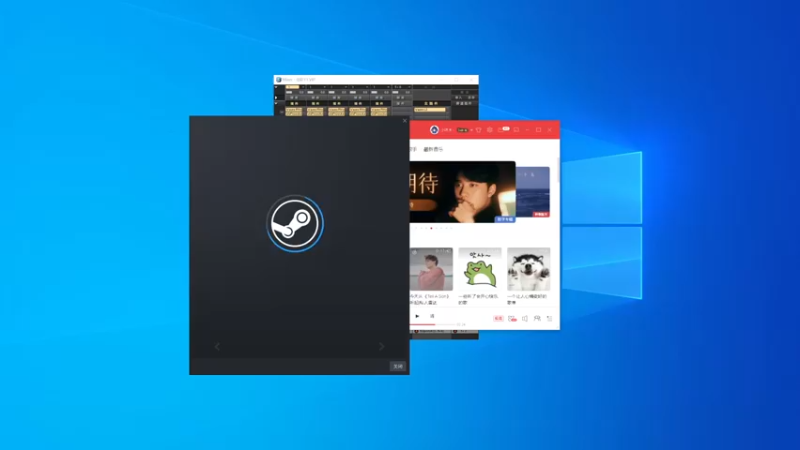Seek along the red song progress bar
The image size is (800, 450).
432,324
